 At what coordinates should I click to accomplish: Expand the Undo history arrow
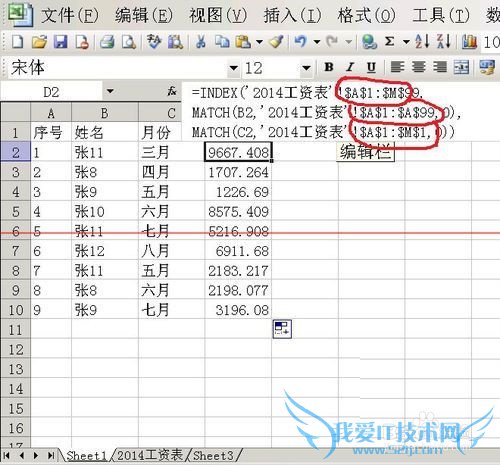[x=317, y=42]
